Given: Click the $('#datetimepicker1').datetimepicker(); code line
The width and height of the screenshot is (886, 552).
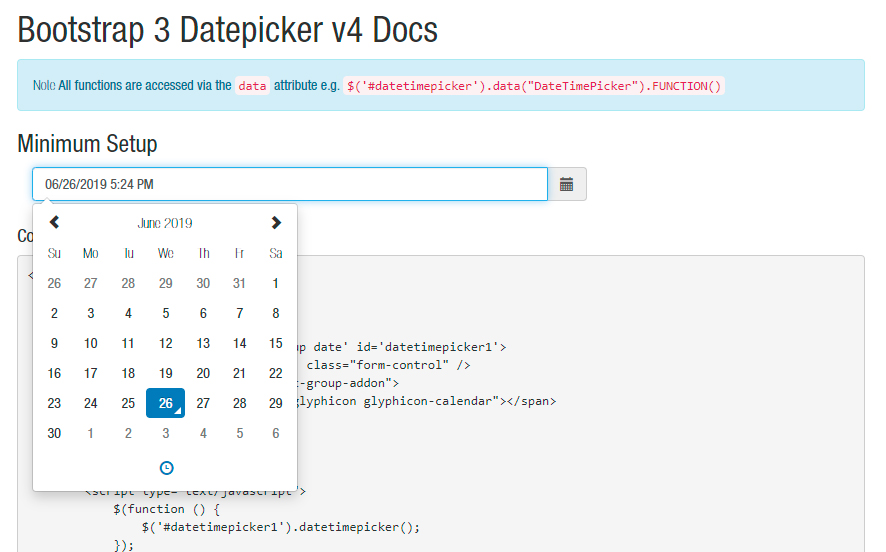Looking at the screenshot, I should tap(281, 527).
